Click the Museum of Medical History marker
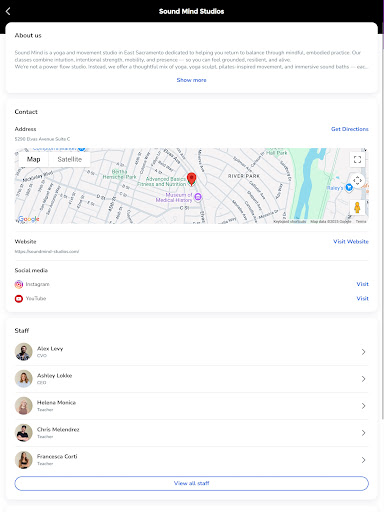The width and height of the screenshot is (384, 512). (198, 197)
